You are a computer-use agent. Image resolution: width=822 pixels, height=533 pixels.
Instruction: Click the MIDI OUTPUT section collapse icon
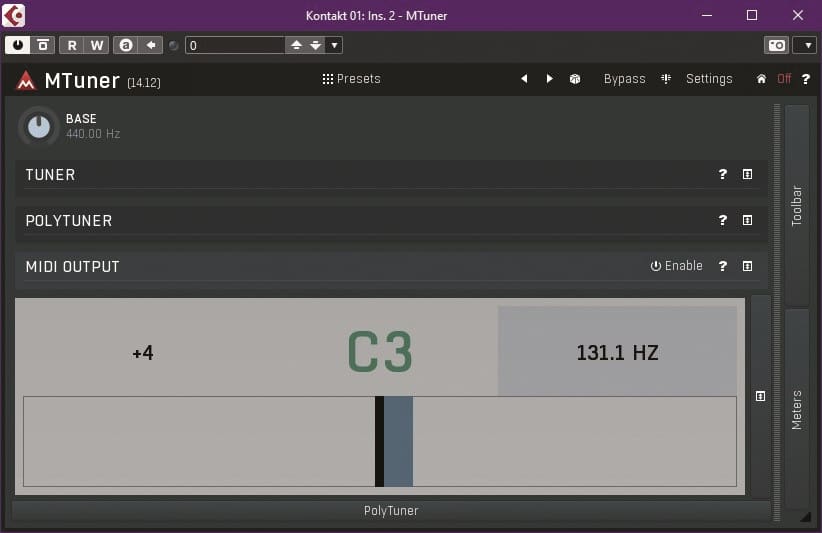tap(748, 266)
